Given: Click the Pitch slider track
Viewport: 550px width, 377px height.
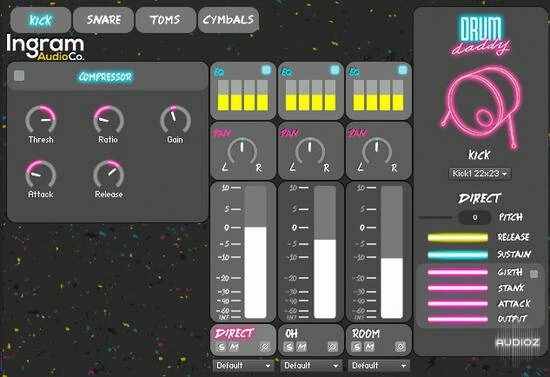Looking at the screenshot, I should [436, 217].
